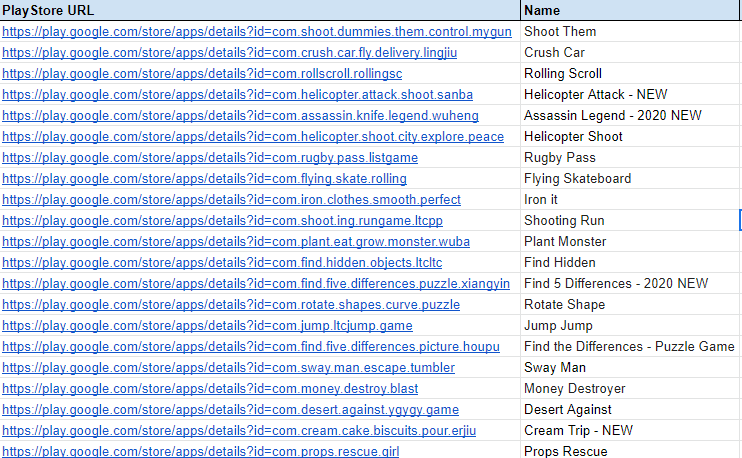This screenshot has height=458, width=742.
Task: Open the com.helicopter.attack.shoot.sanba link
Action: (237, 95)
